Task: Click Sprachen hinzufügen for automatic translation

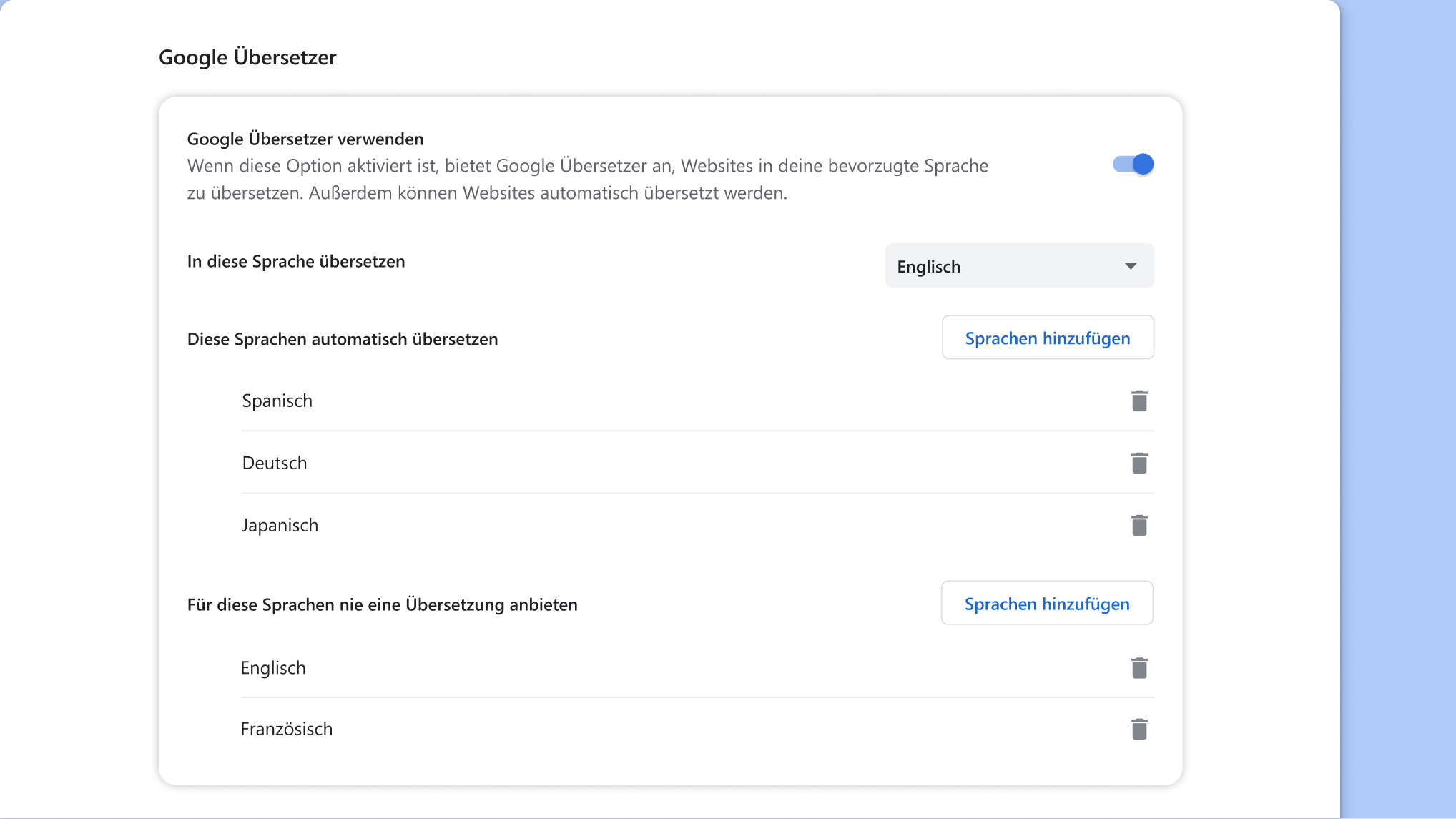Action: point(1047,337)
